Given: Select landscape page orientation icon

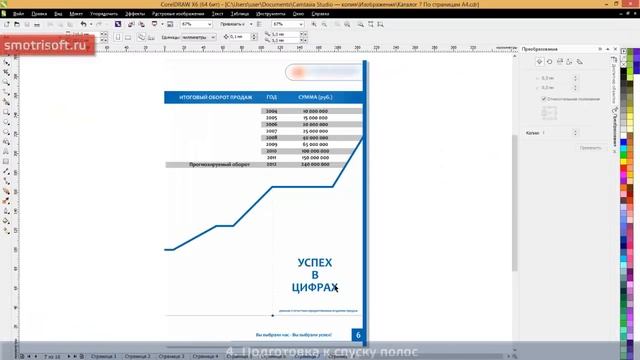Looking at the screenshot, I should point(128,37).
